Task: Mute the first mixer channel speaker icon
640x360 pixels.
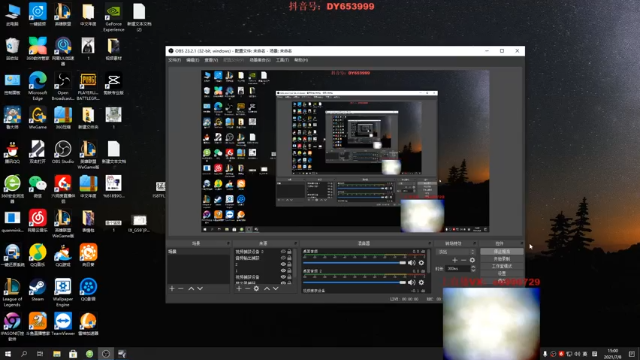Action: point(412,263)
